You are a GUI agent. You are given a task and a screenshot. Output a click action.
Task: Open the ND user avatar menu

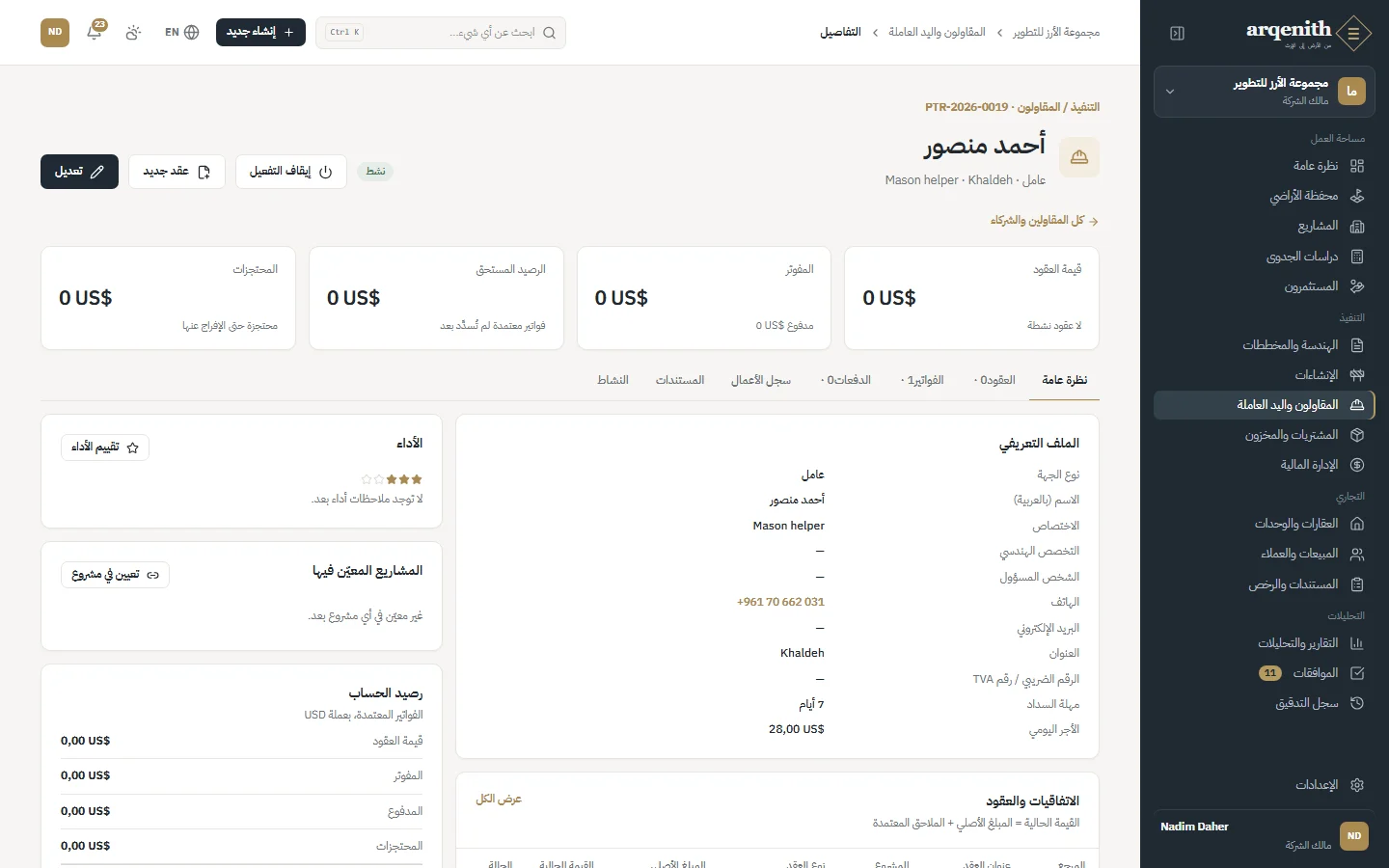point(55,32)
